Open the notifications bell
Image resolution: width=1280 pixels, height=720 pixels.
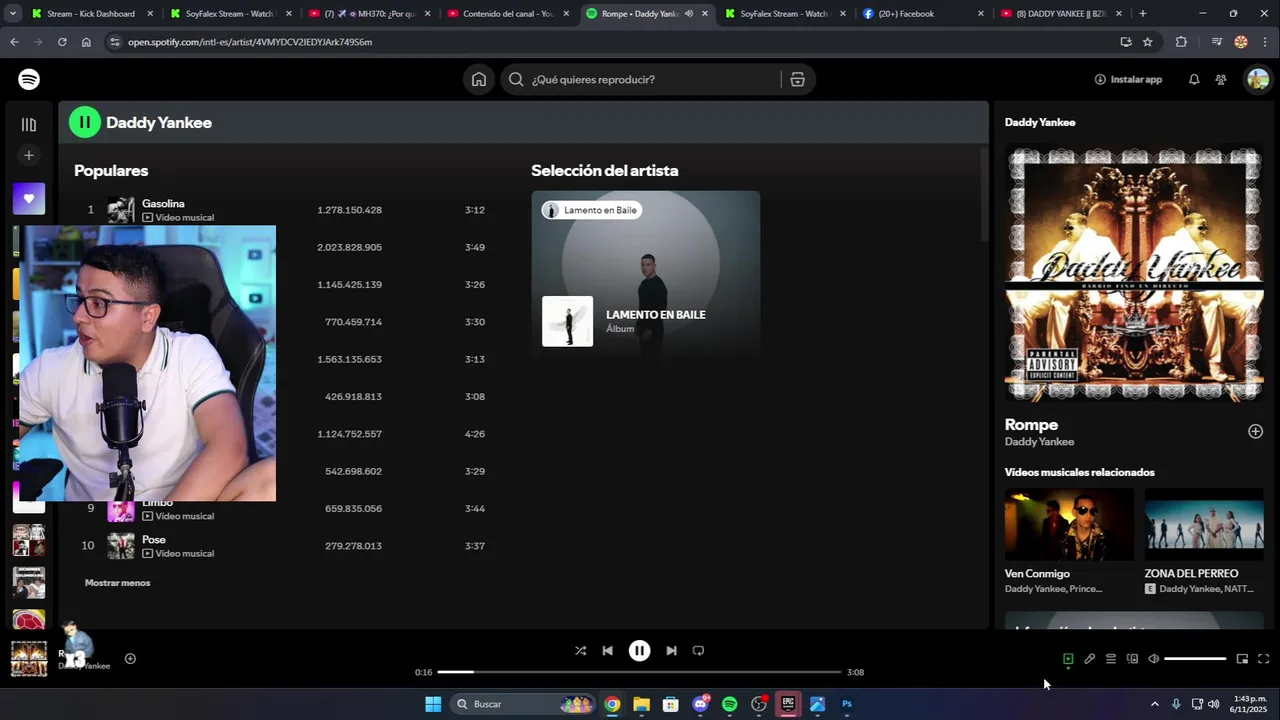1194,79
